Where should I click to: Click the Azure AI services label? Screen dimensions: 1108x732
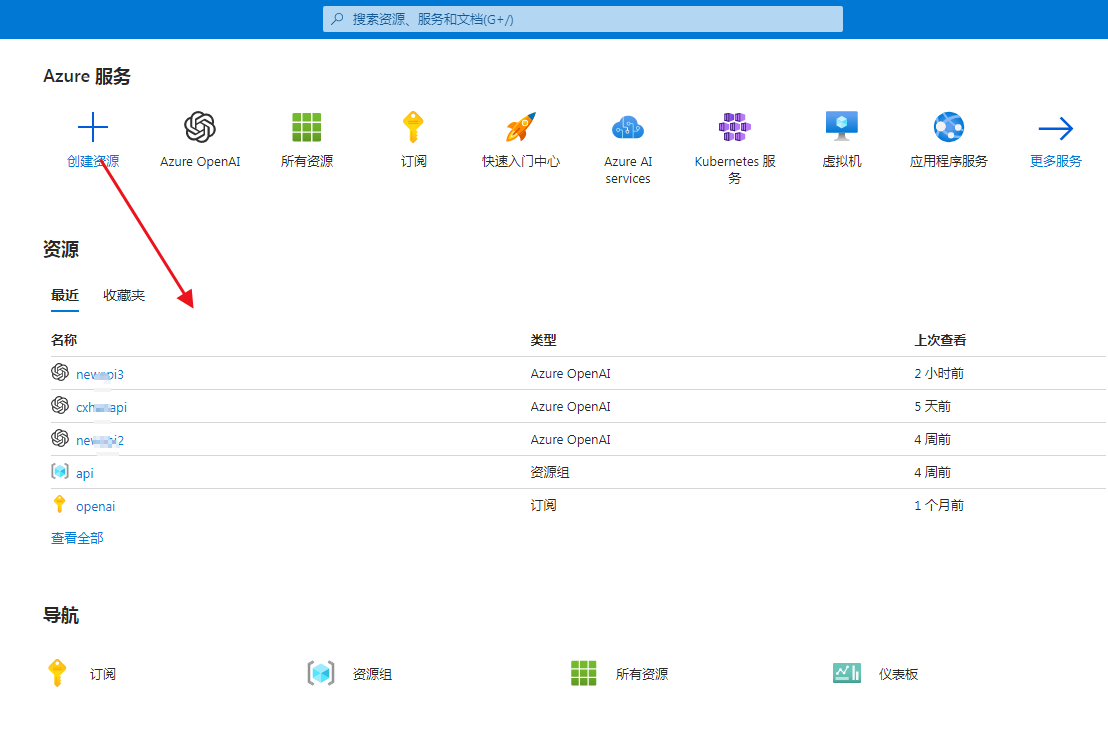pos(627,170)
